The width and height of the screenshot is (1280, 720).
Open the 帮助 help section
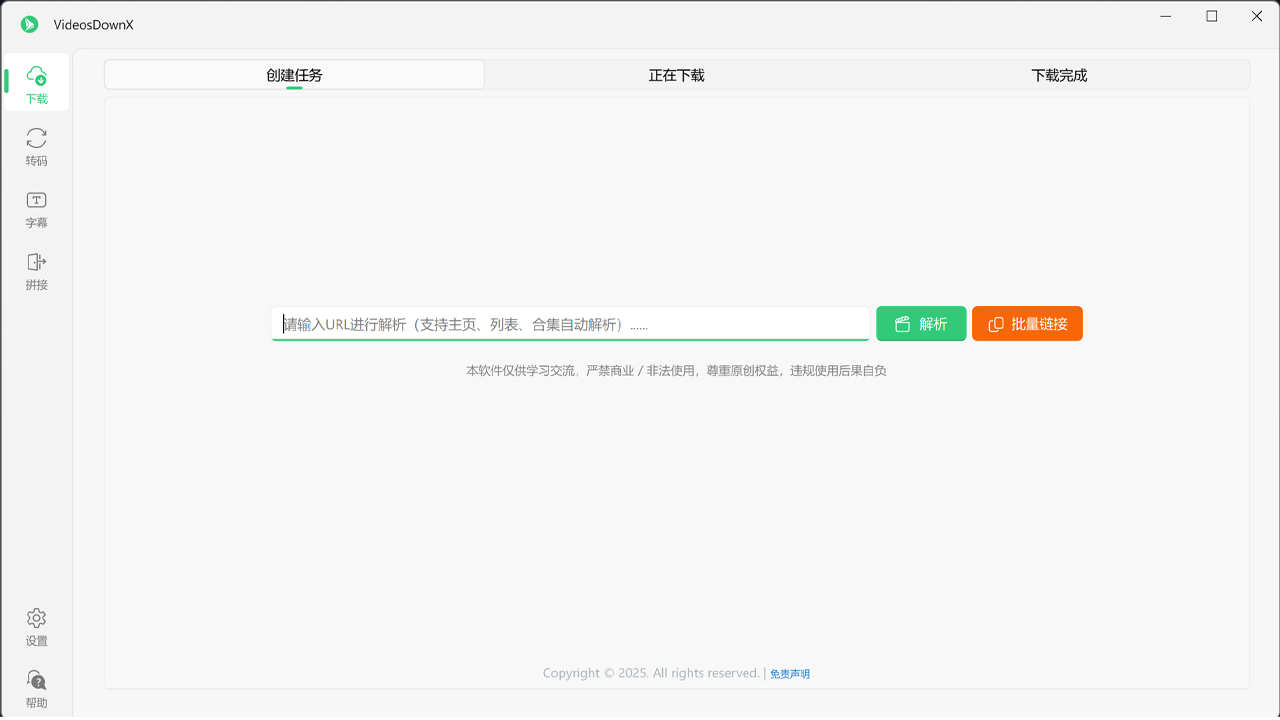pos(36,689)
